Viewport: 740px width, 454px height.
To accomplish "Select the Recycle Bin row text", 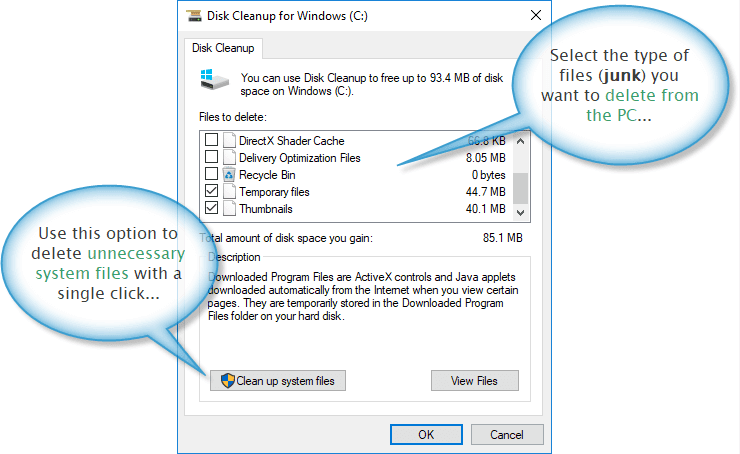I will click(267, 175).
